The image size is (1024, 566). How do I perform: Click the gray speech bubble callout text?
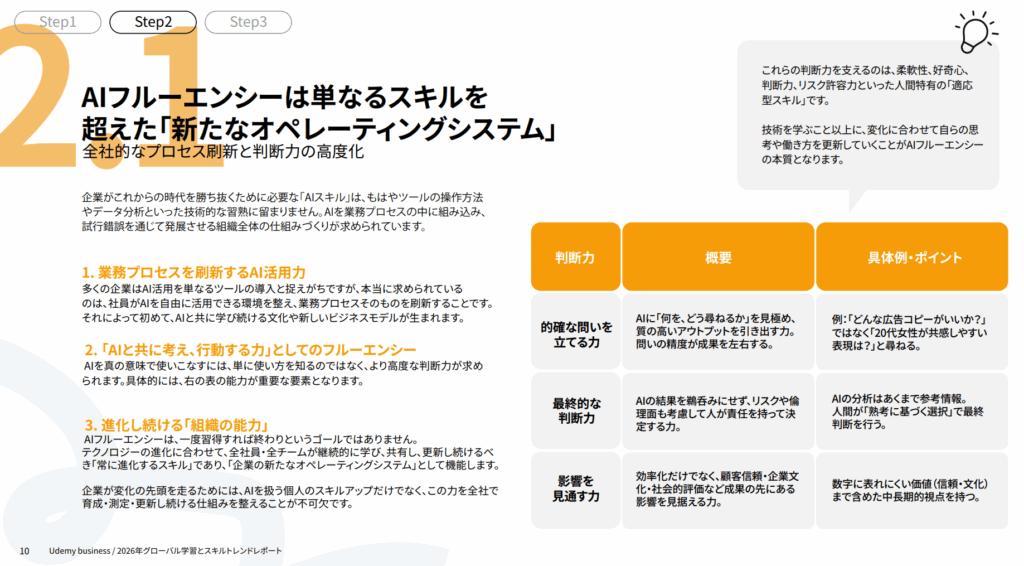(866, 114)
